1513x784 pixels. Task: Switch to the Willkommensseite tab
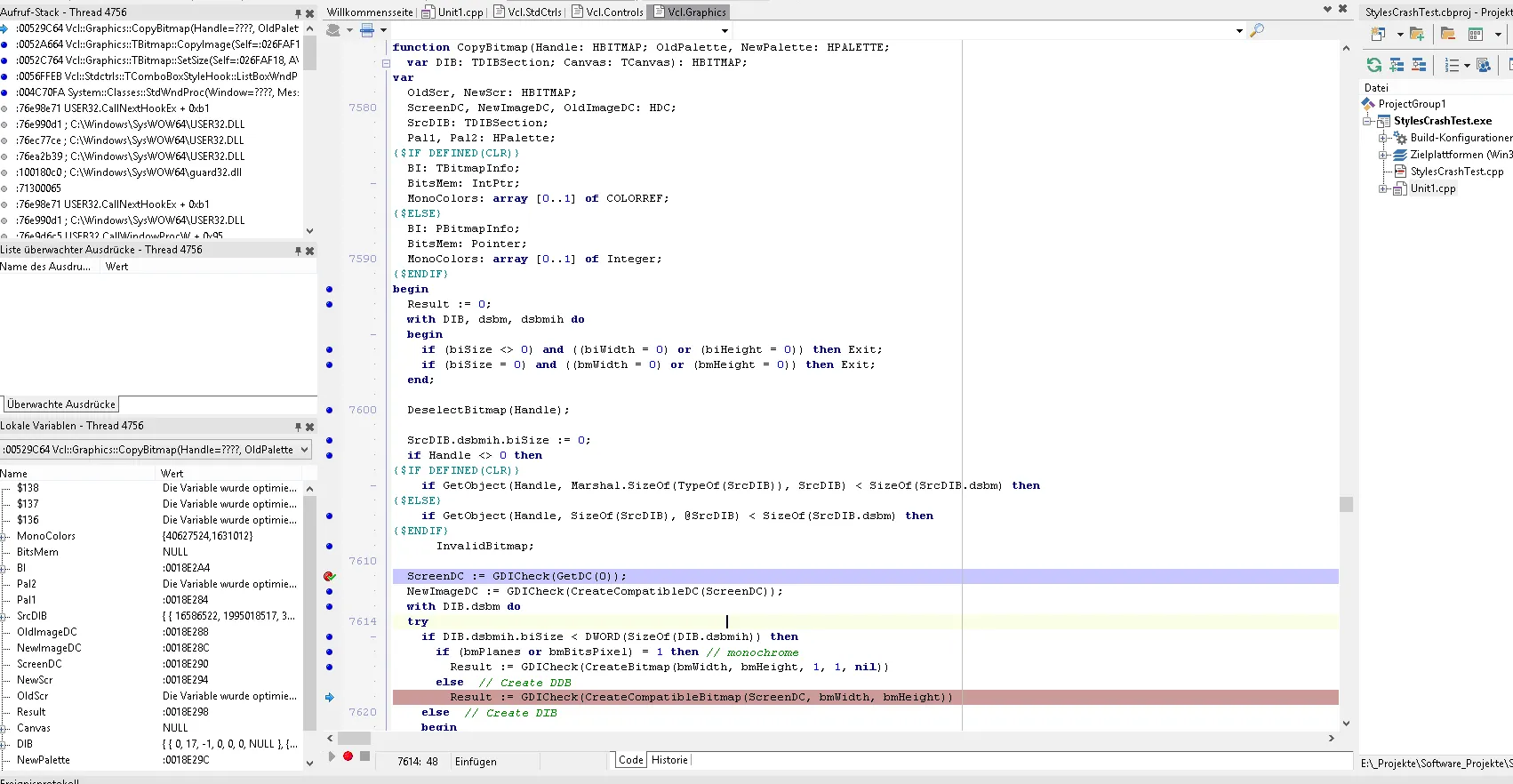click(370, 12)
